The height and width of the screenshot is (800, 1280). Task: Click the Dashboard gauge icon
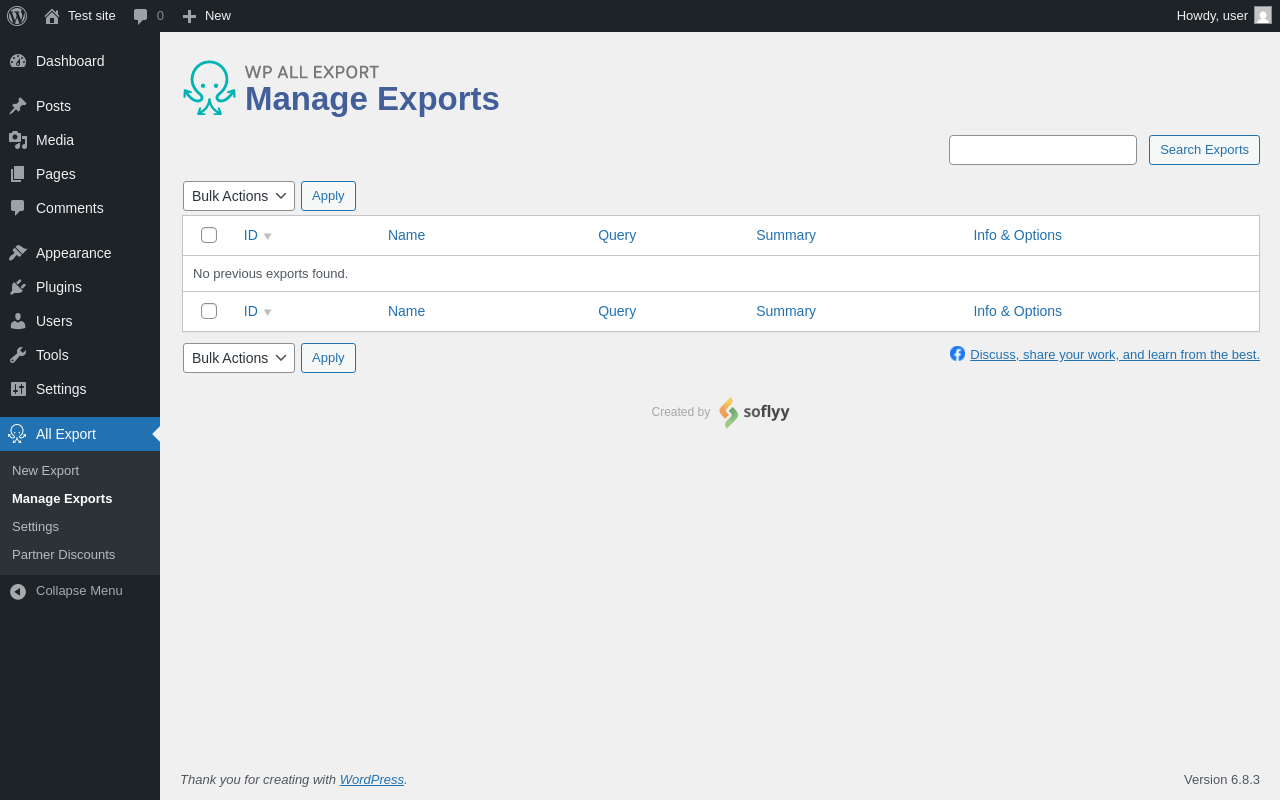point(18,61)
